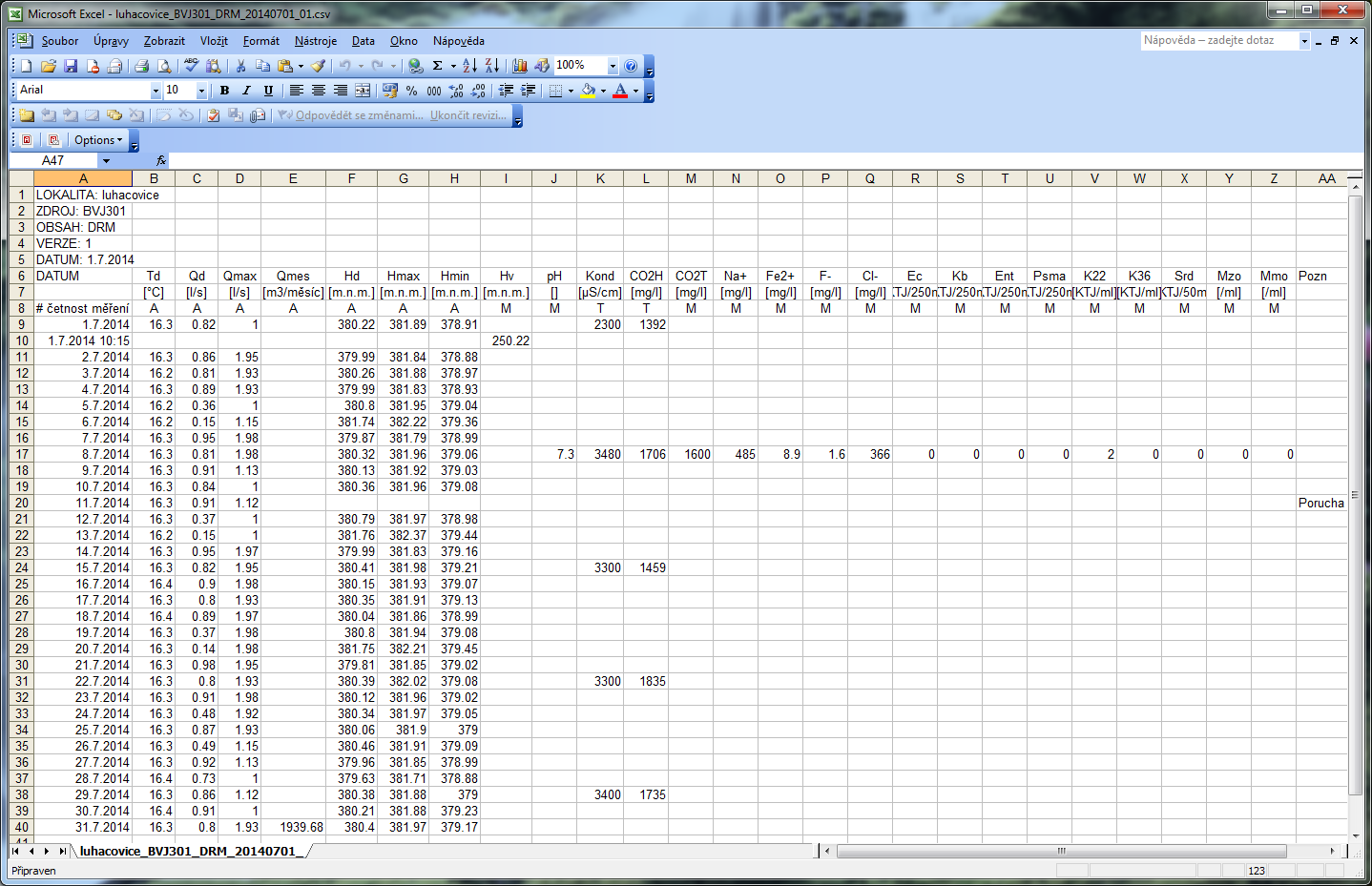Align cell text to the left
1372x886 pixels.
pos(297,91)
